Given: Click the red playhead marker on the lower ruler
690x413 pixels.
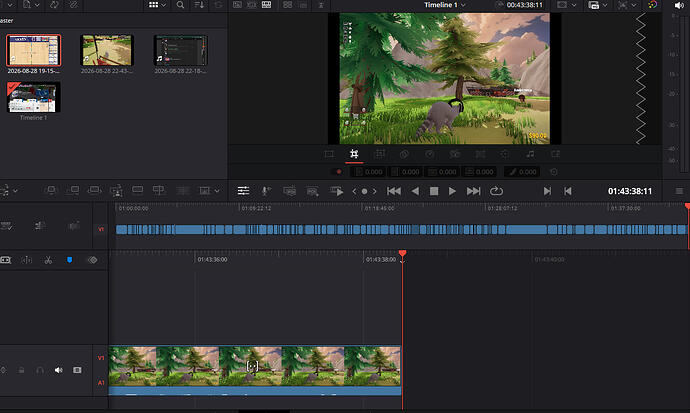Looking at the screenshot, I should pos(402,253).
